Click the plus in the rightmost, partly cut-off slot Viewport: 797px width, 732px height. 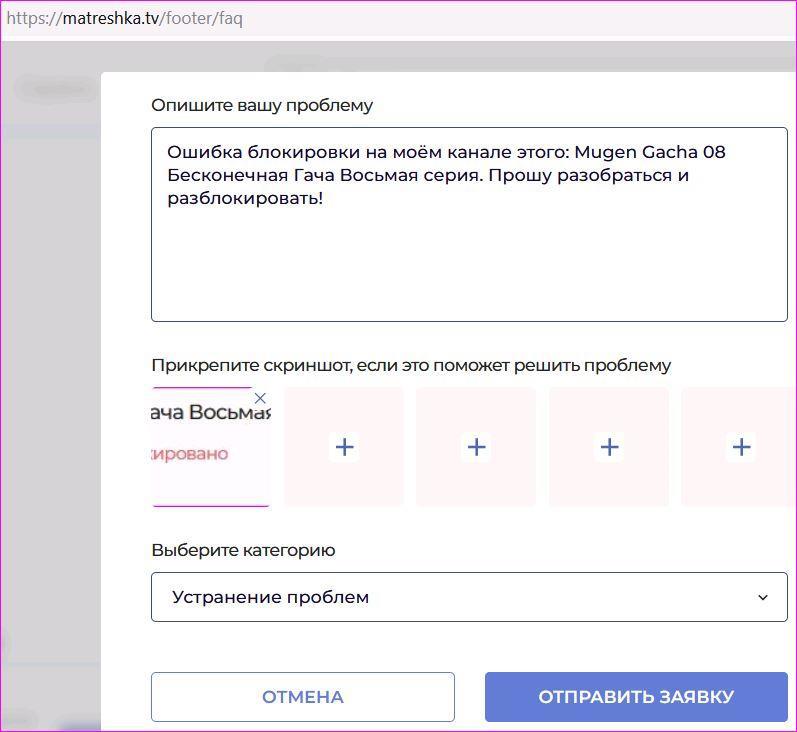point(741,447)
